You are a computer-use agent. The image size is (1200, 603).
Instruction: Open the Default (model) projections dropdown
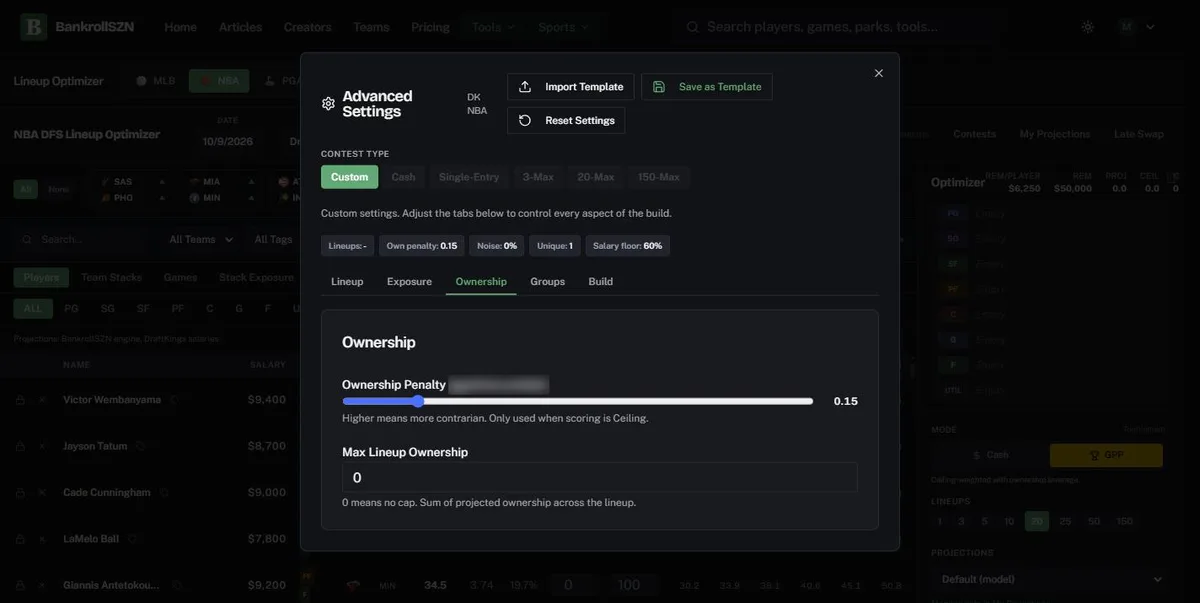pyautogui.click(x=1048, y=579)
